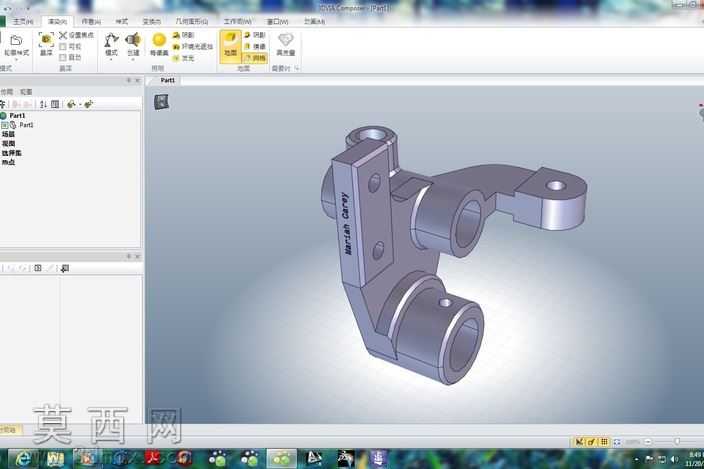Open the 高质量 group dialog launcher
The height and width of the screenshot is (469, 704).
[x=297, y=69]
